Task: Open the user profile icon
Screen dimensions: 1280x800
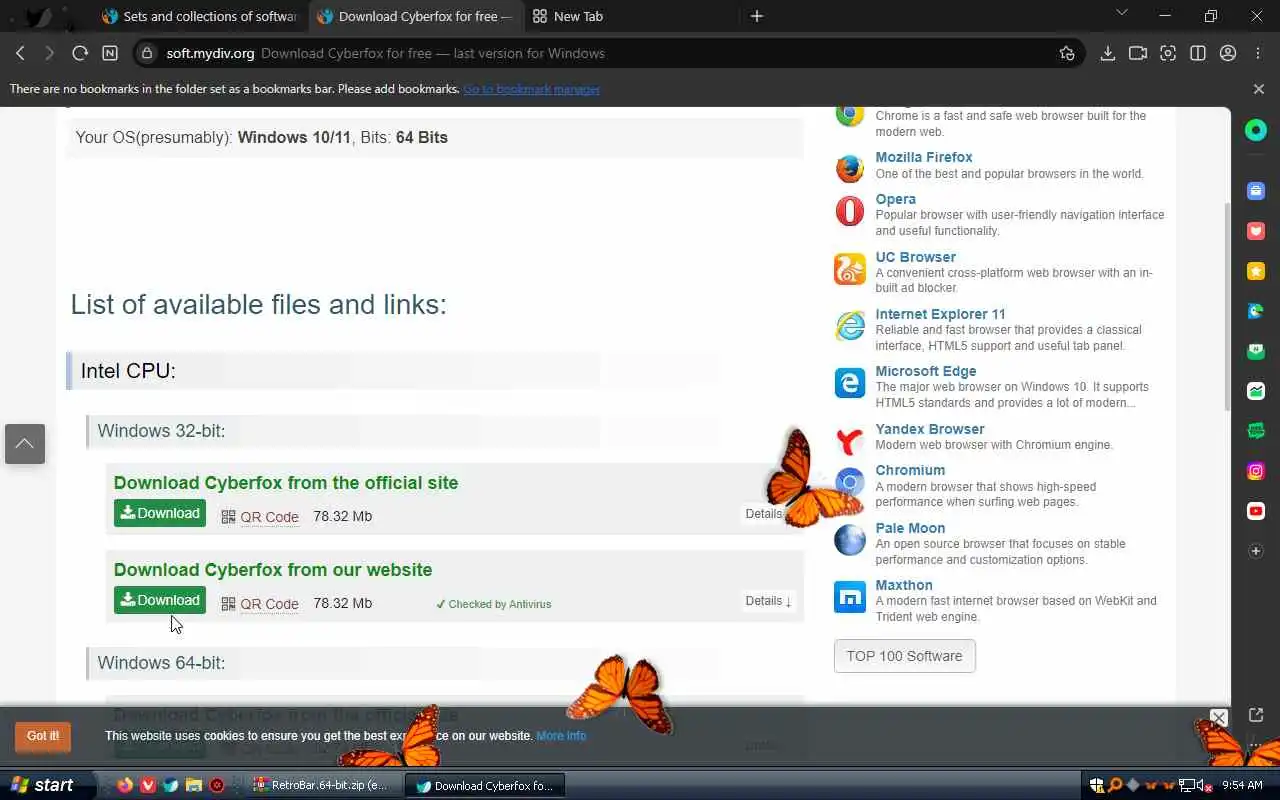Action: point(1228,53)
